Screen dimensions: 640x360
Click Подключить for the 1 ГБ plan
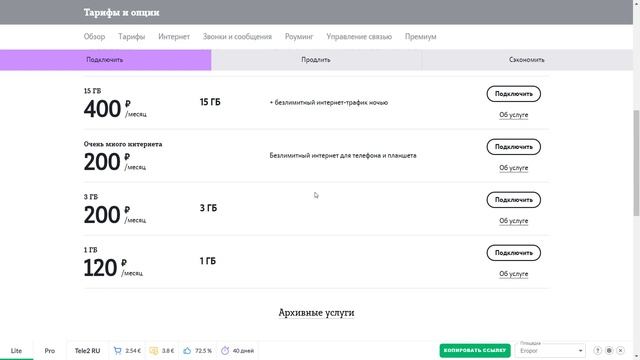tap(513, 253)
